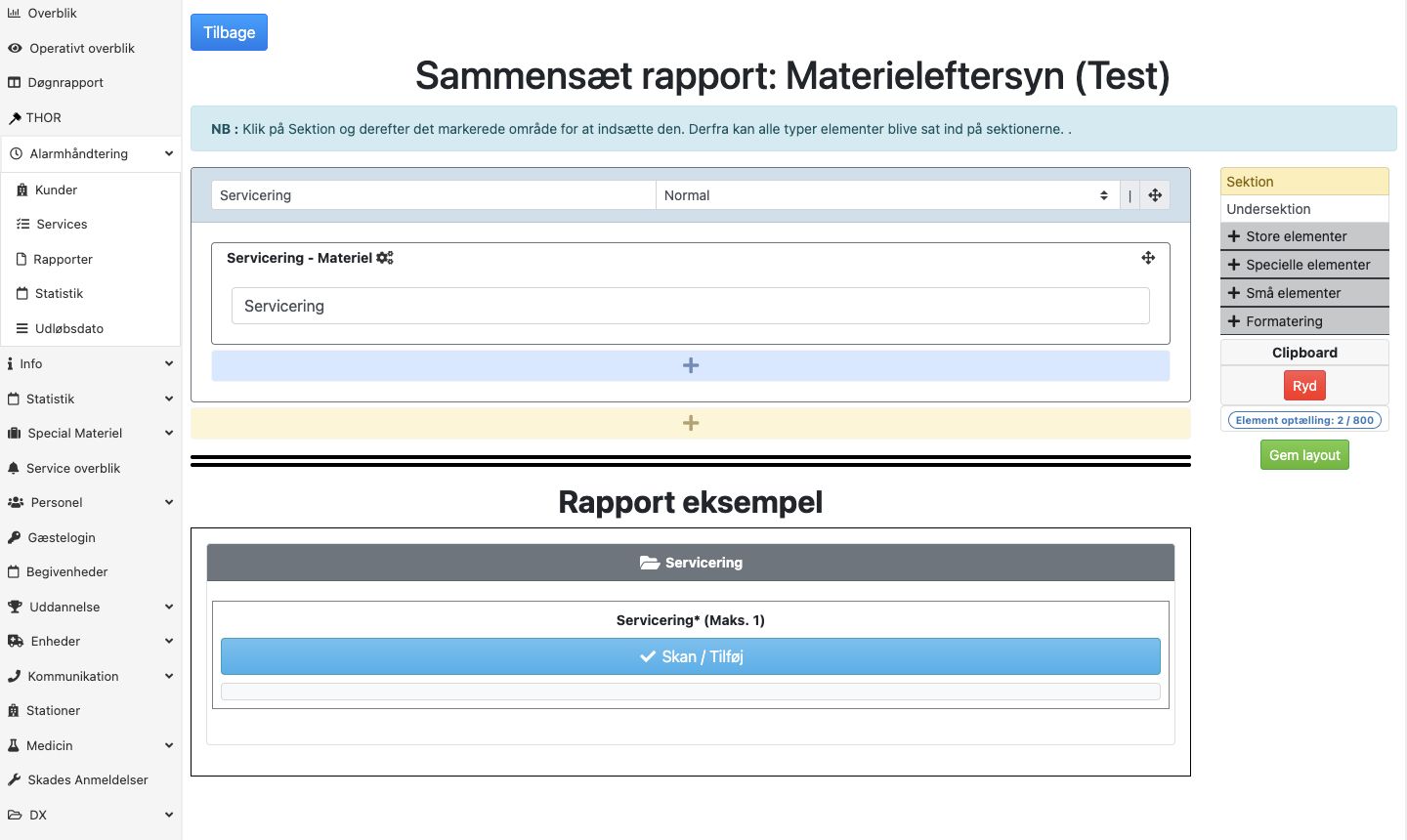Viewport: 1407px width, 840px height.
Task: Grab the move handle in Servicering section header
Action: coord(1155,195)
